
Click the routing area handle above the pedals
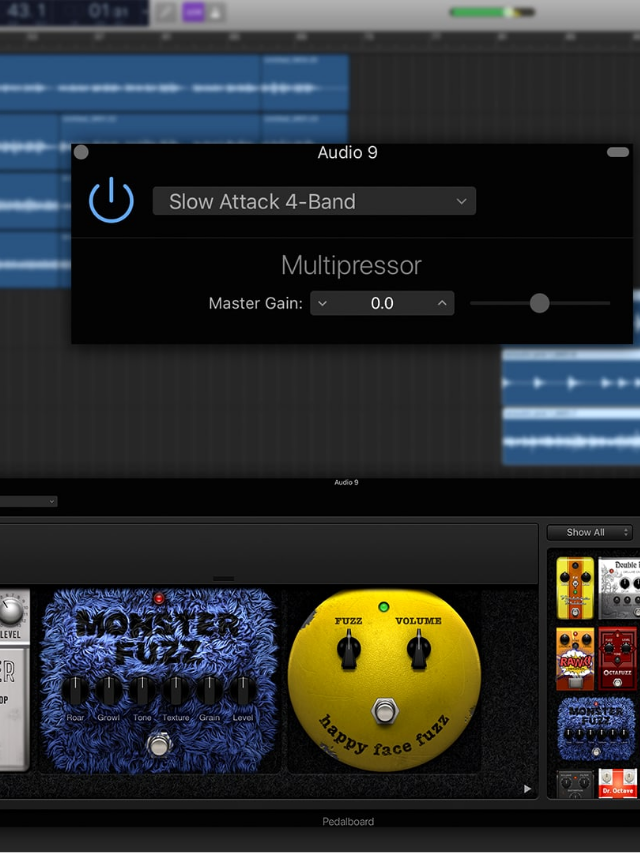[223, 579]
